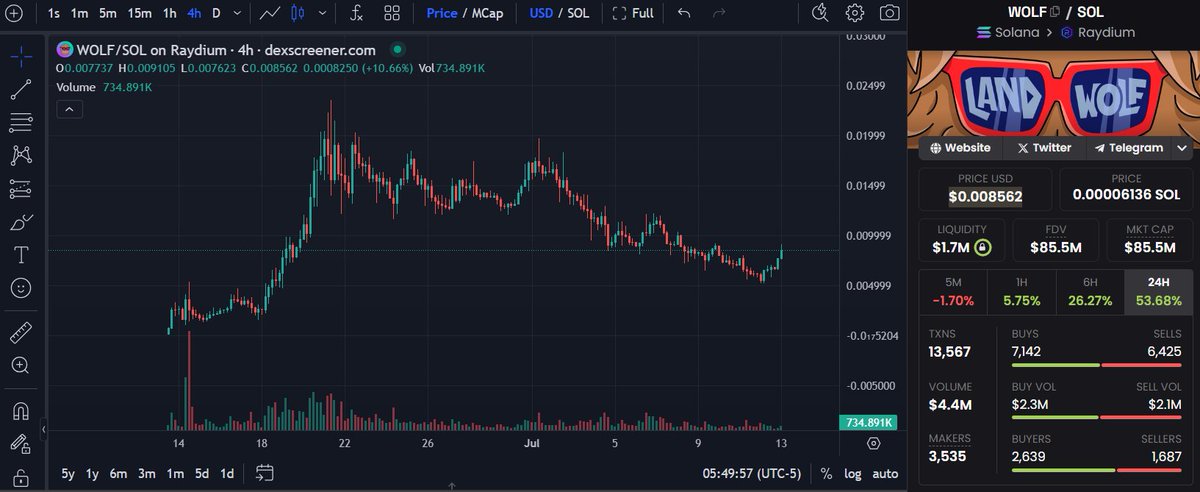Collapse the left drawing toolbar

pyautogui.click(x=43, y=430)
